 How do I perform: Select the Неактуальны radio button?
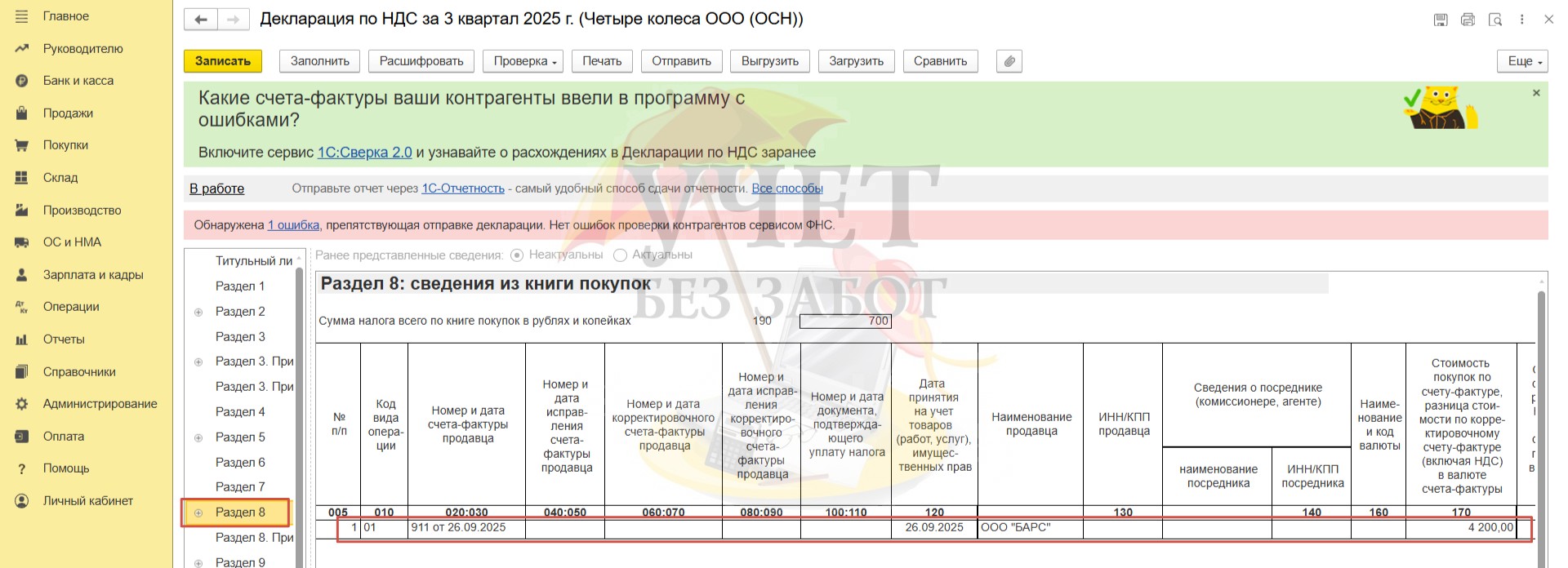[517, 255]
